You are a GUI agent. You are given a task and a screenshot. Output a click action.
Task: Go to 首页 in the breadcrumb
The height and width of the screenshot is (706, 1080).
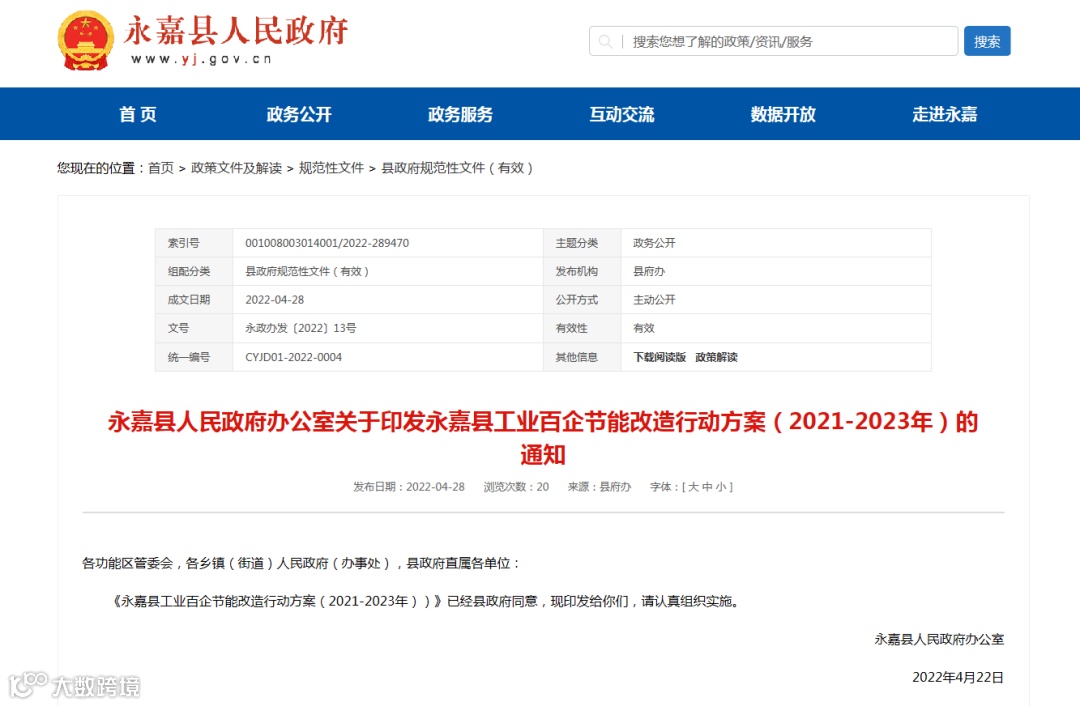161,168
